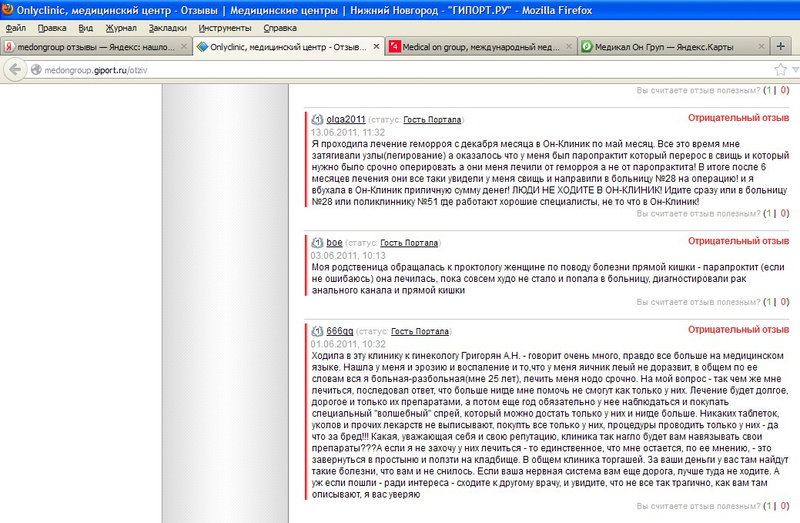Viewport: 800px width, 523px height.
Task: Click the address bar URL medongroup.giport.ru/otziv
Action: click(96, 70)
